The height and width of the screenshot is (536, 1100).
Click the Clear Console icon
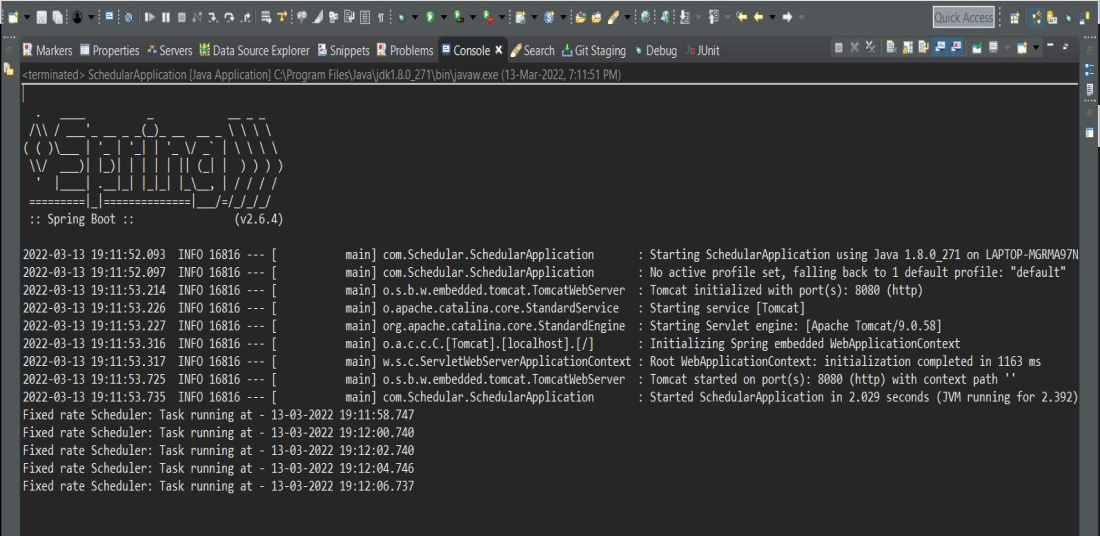(890, 47)
